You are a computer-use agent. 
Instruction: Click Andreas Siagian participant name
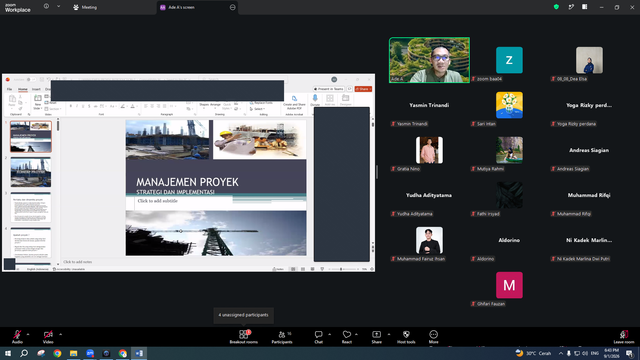tap(589, 150)
